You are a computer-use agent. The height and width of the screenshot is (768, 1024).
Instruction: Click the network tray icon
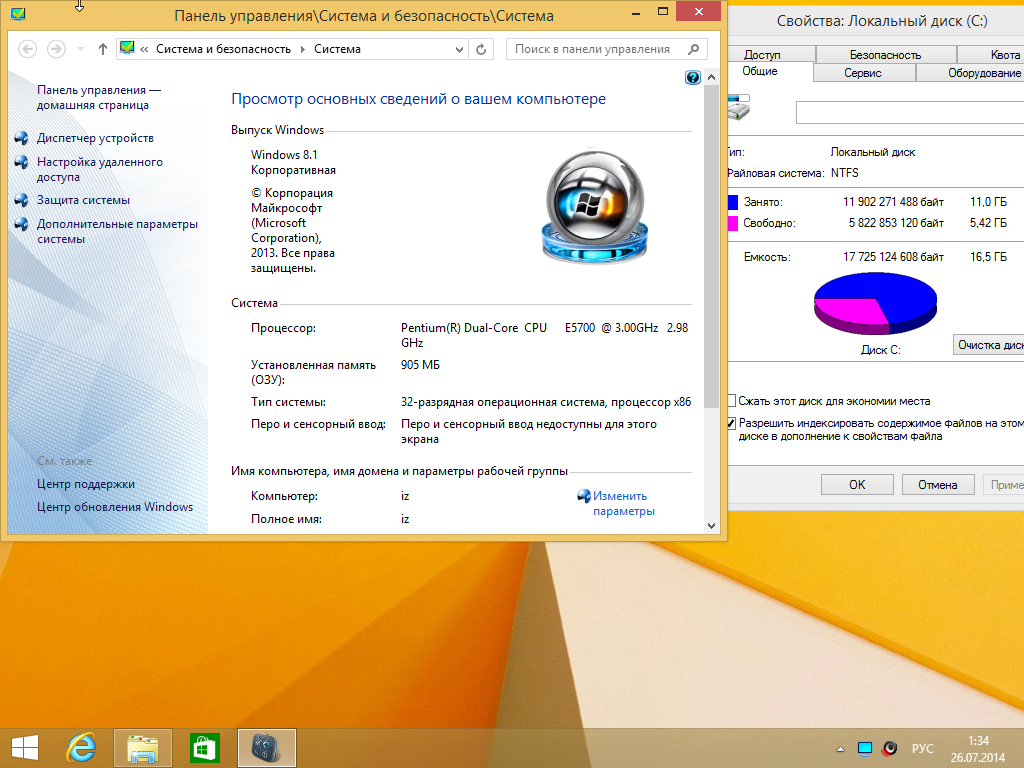coord(865,749)
